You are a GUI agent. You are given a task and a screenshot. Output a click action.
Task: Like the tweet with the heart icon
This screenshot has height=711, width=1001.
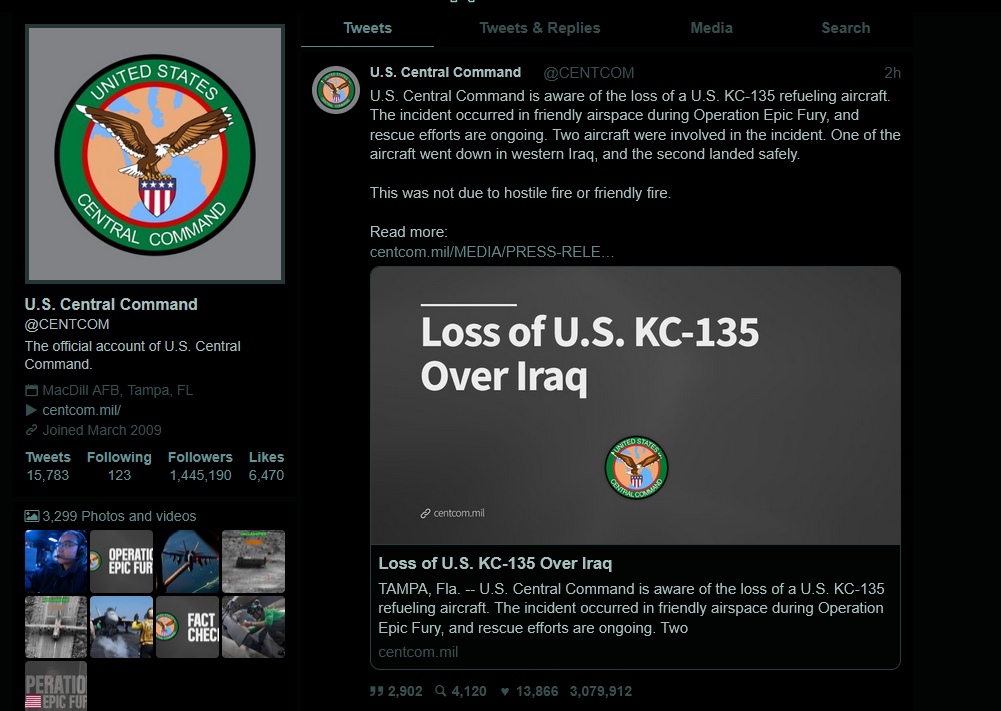tap(505, 691)
